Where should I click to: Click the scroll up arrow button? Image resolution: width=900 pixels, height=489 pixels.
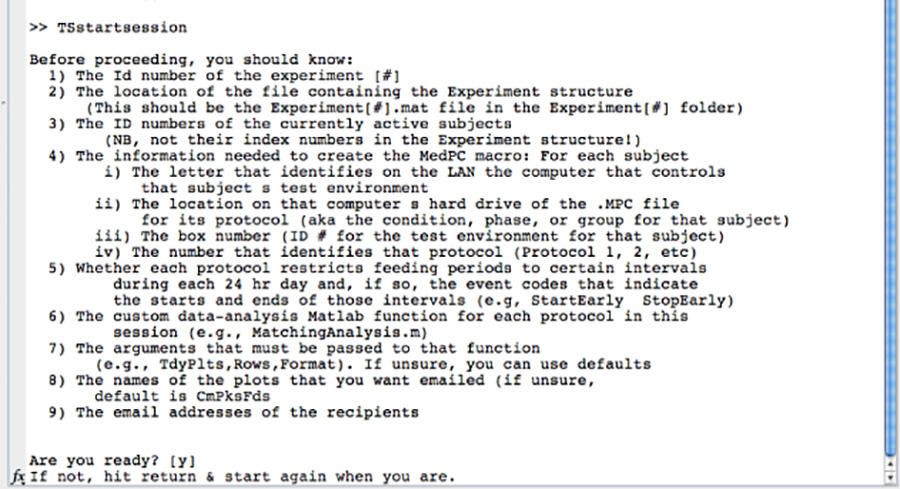pyautogui.click(x=890, y=464)
